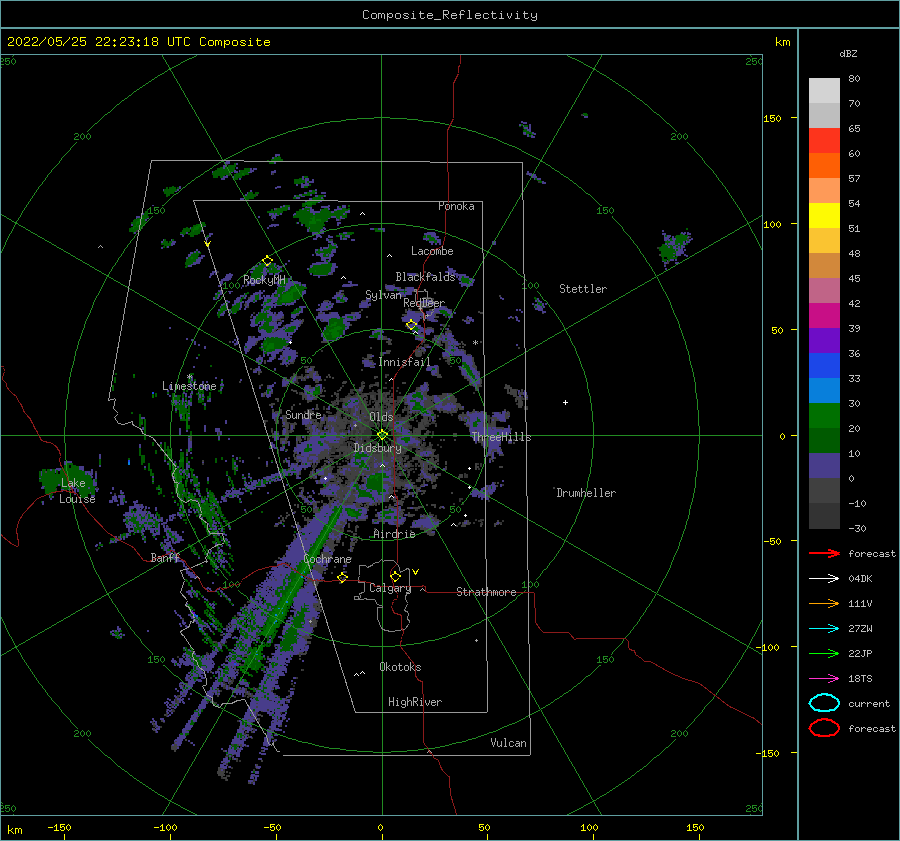The height and width of the screenshot is (841, 900).
Task: Click the yellow radar site diamond at center
Action: 382,435
